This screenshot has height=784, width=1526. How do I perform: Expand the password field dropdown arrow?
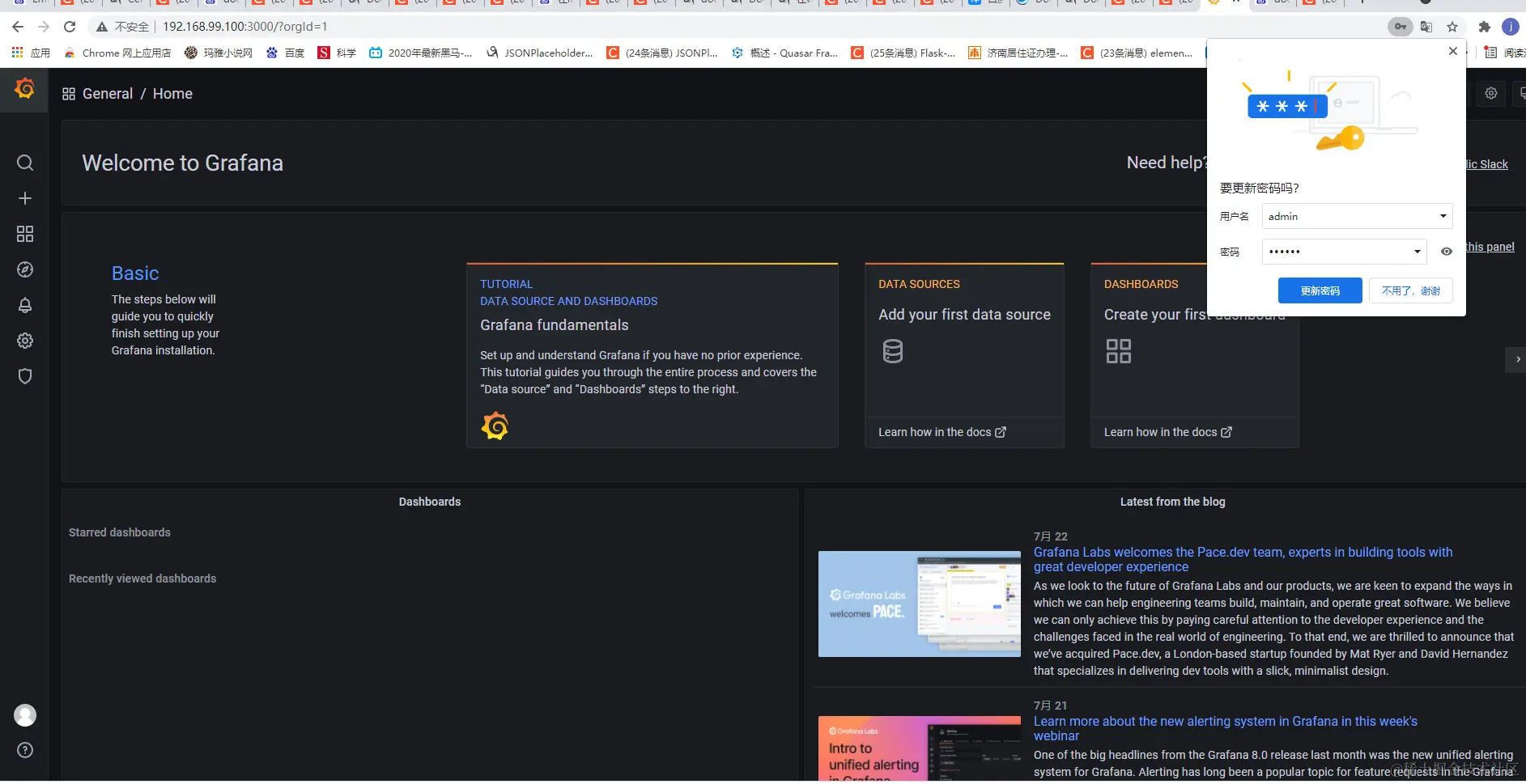(1417, 252)
